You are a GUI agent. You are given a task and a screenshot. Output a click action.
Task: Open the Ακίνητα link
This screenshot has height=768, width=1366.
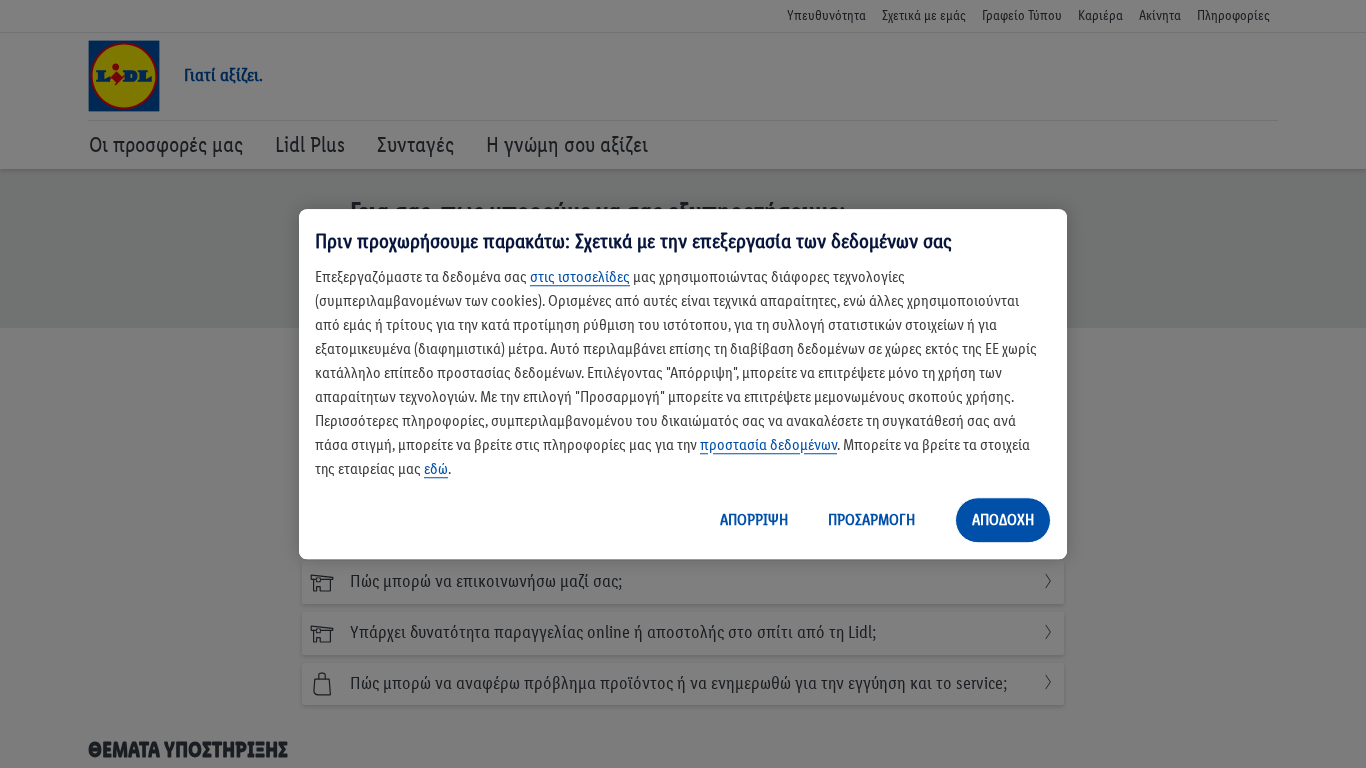point(1160,16)
